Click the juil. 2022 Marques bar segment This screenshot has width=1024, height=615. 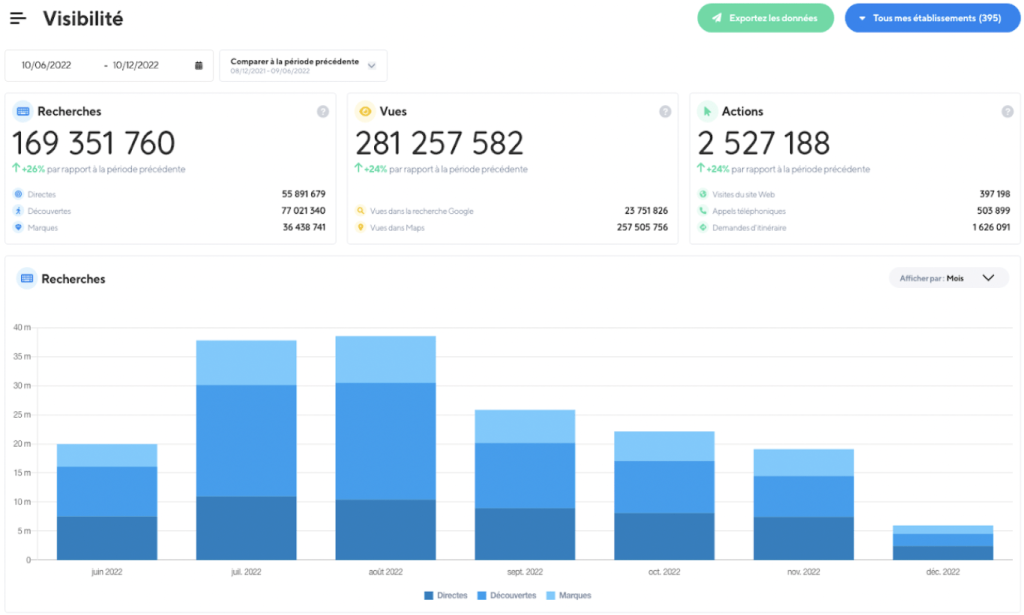pyautogui.click(x=246, y=363)
